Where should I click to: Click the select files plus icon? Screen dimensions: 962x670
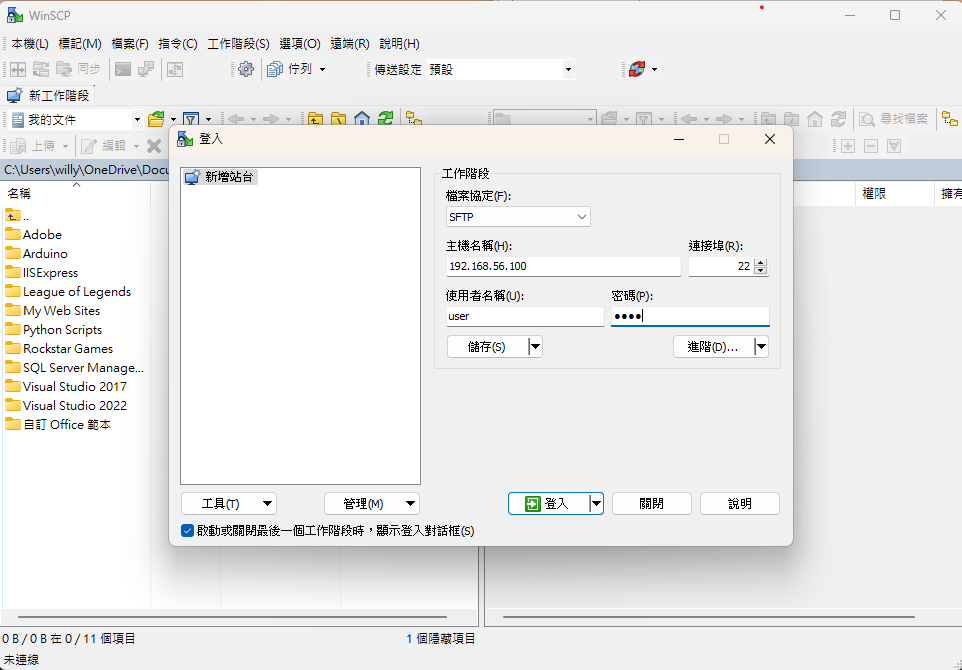(x=848, y=146)
